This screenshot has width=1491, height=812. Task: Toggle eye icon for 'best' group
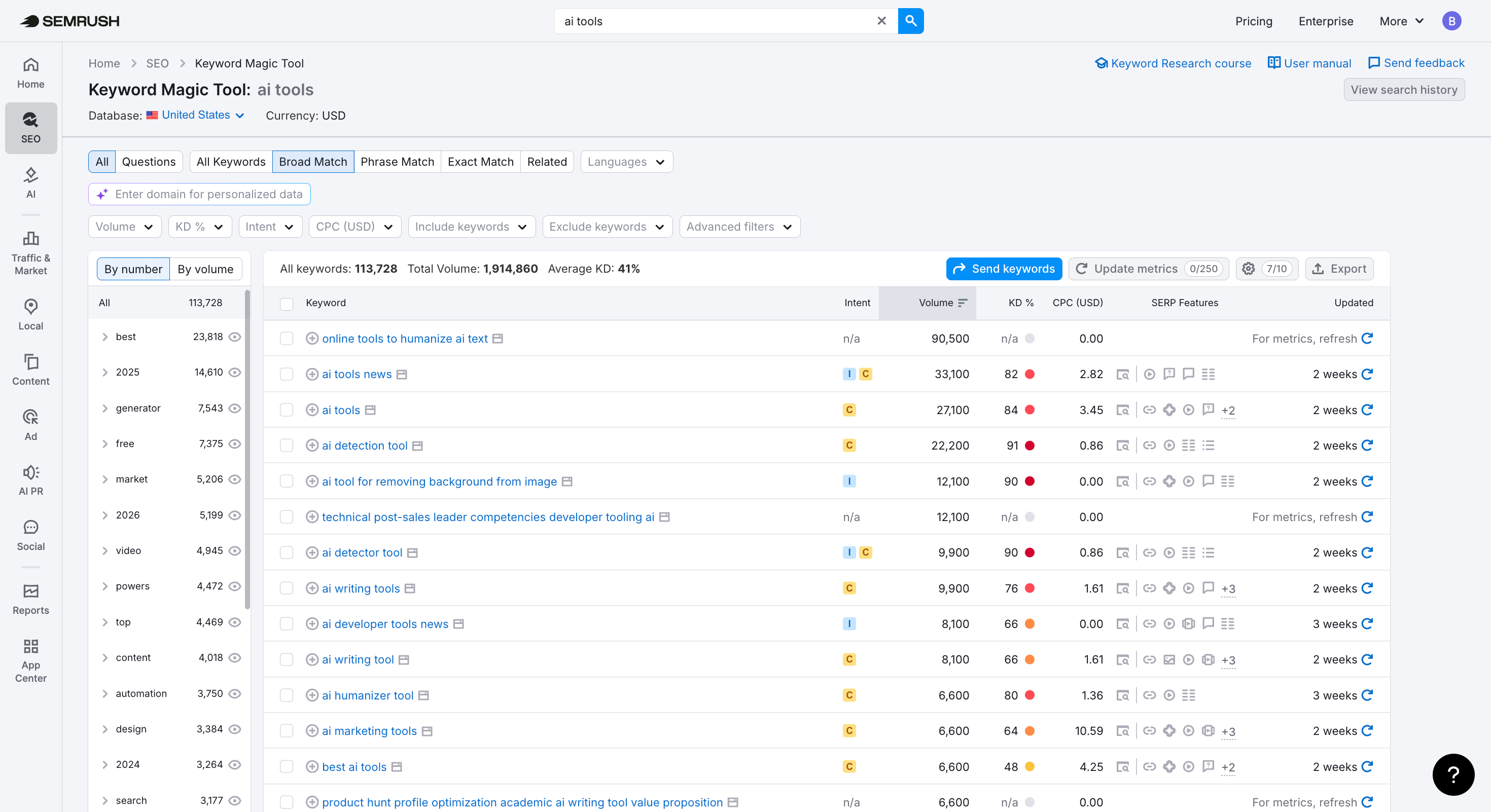[234, 337]
